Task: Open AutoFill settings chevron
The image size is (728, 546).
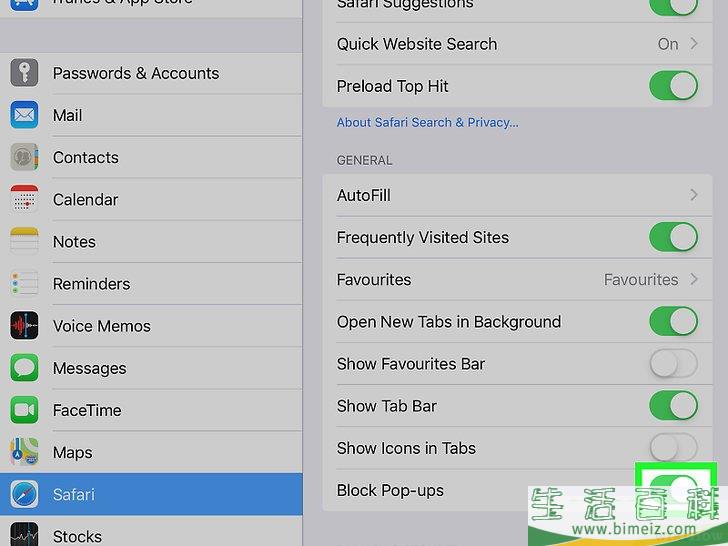Action: [694, 195]
